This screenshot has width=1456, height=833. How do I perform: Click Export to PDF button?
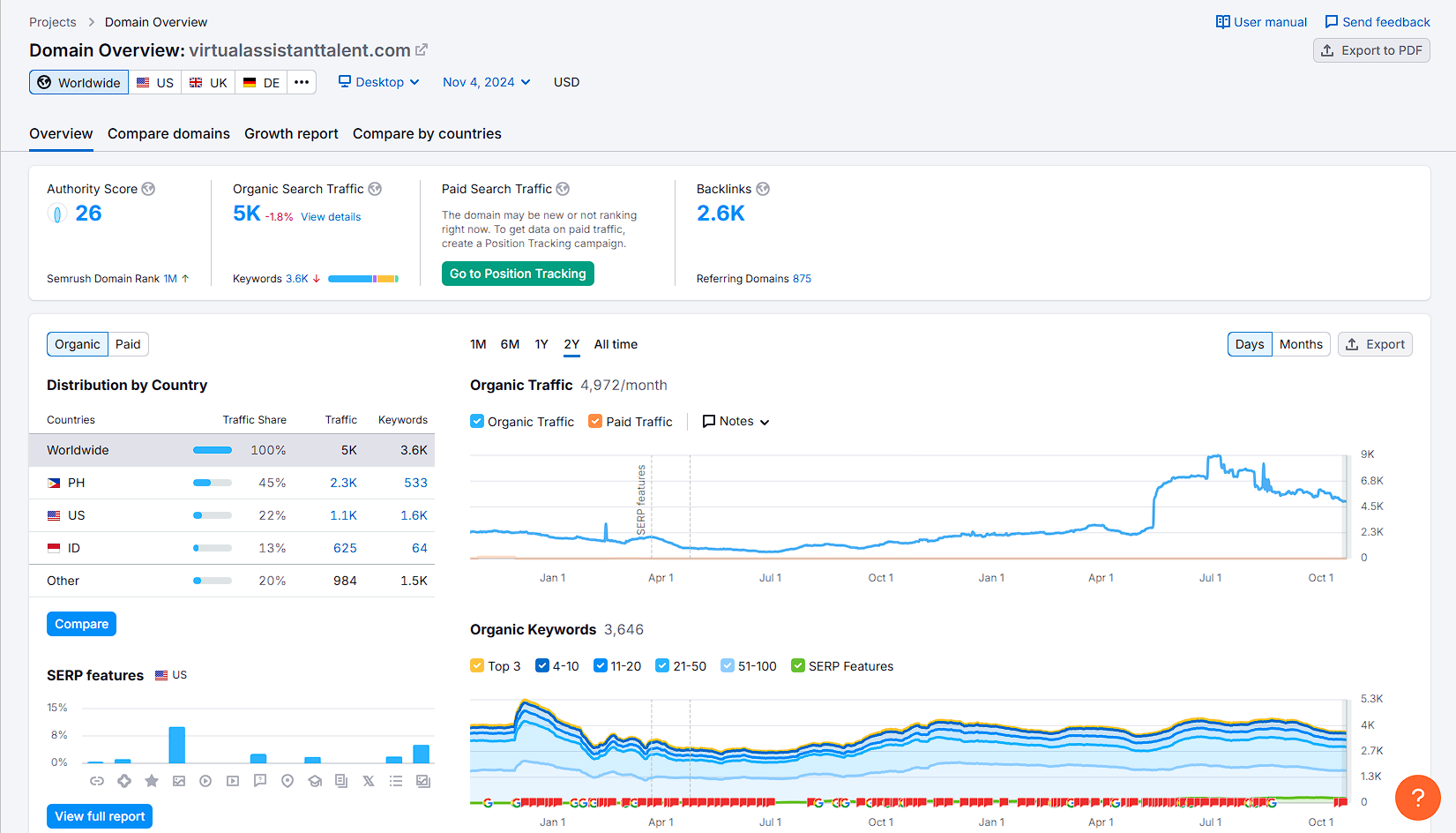(x=1371, y=50)
